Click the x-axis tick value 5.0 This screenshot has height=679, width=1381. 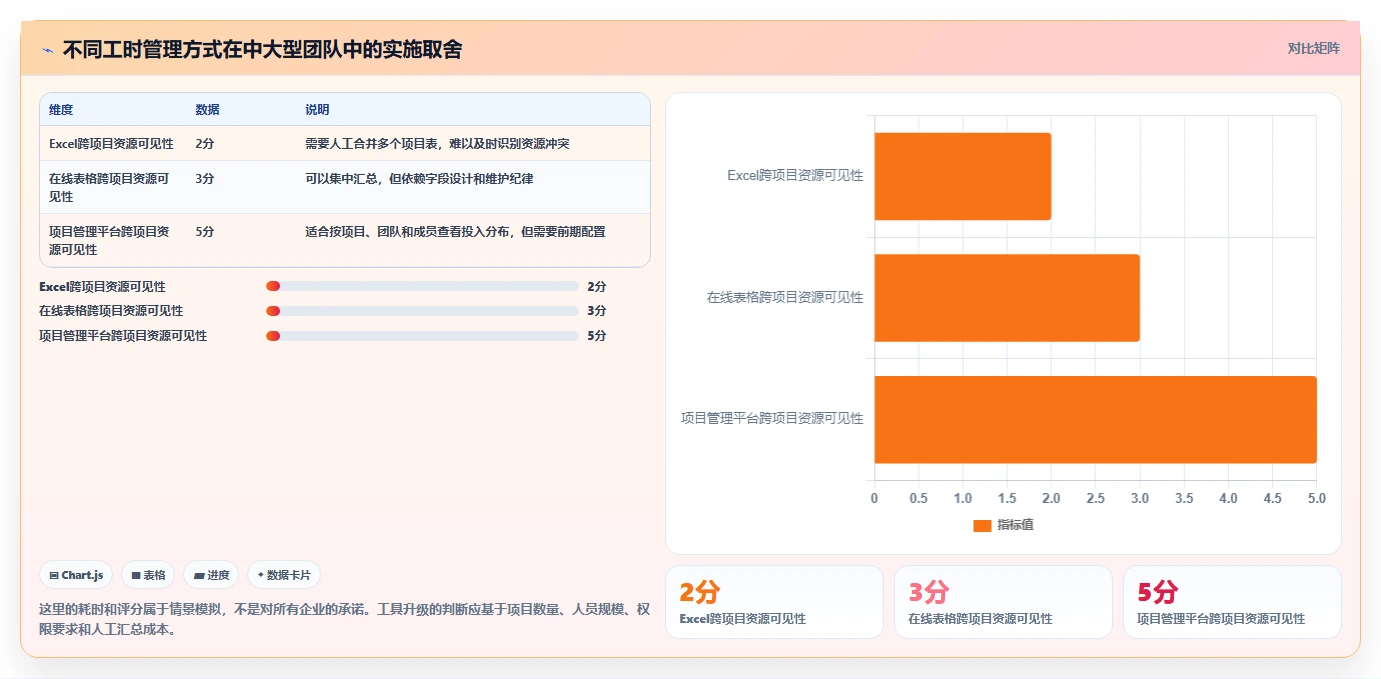(x=1316, y=498)
